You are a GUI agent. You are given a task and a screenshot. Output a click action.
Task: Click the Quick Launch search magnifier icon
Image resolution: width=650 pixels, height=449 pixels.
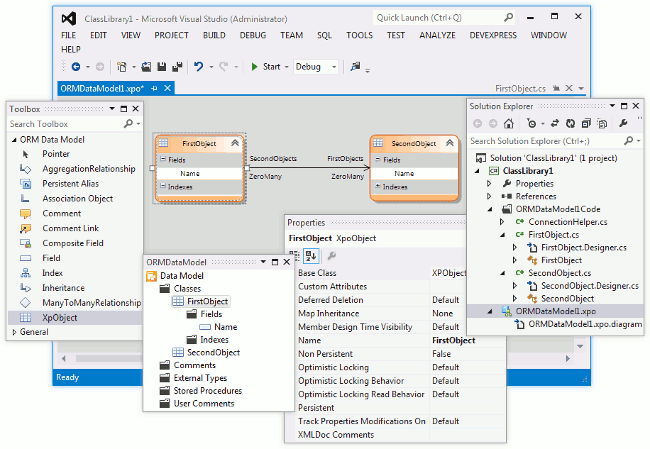[508, 17]
